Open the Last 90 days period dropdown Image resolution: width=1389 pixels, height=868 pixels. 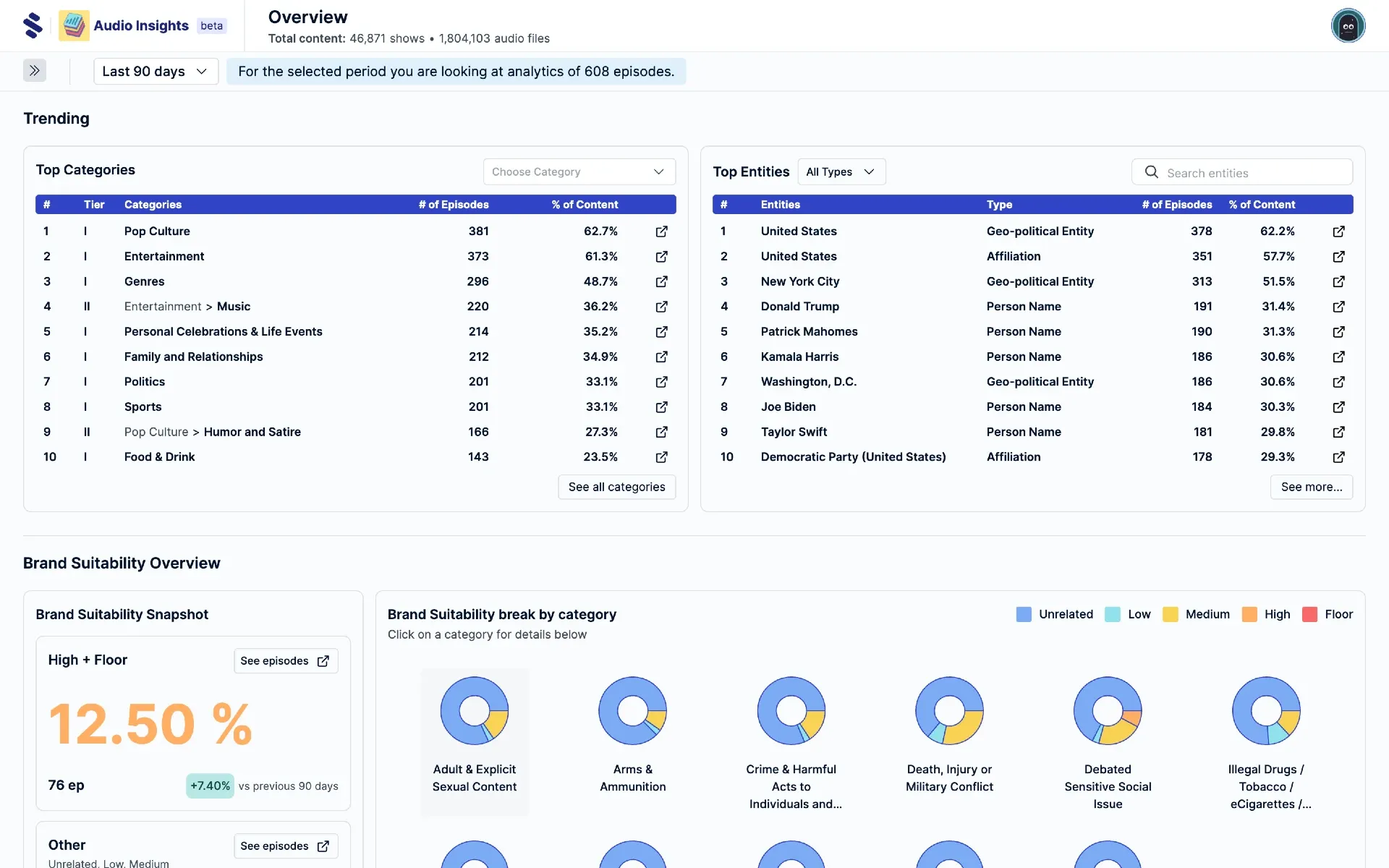(x=155, y=71)
